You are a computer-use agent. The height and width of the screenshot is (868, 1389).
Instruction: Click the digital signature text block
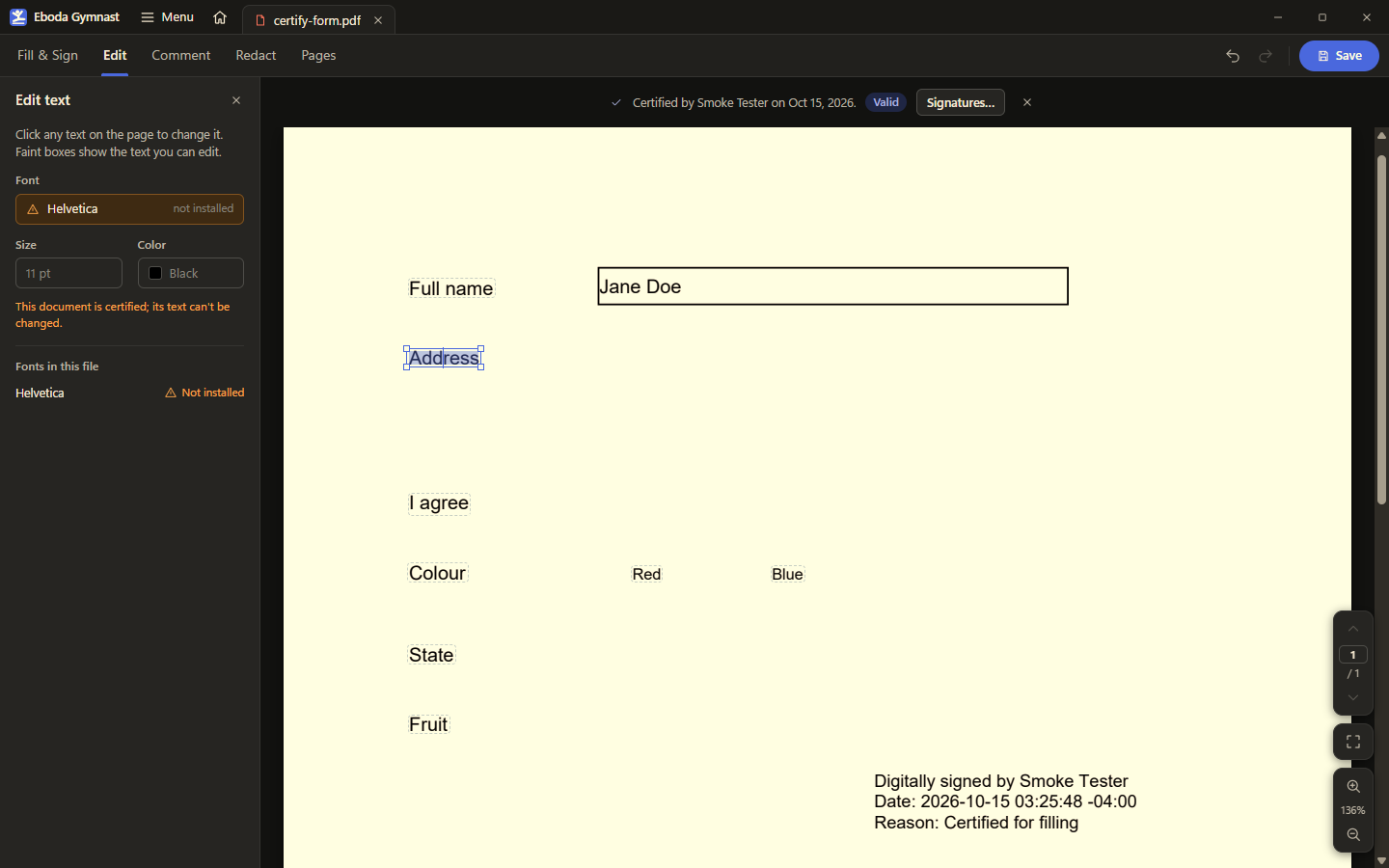coord(1005,801)
